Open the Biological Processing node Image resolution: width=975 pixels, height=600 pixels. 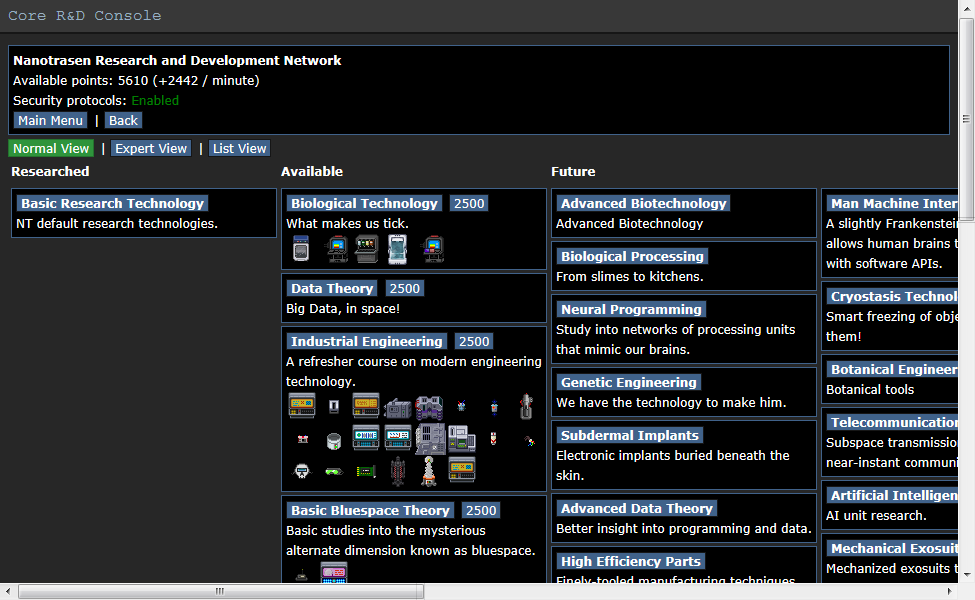(632, 256)
